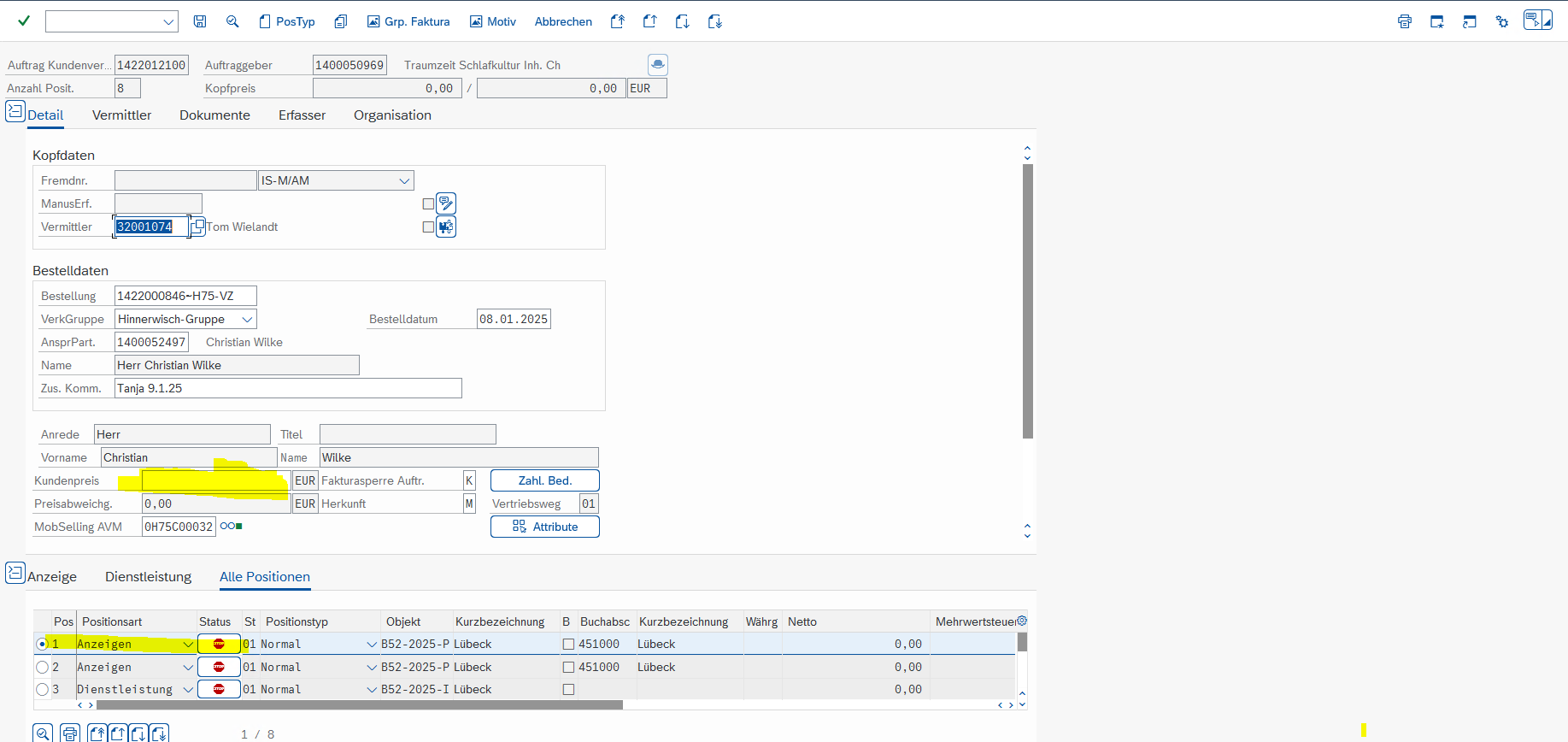The image size is (1568, 742).
Task: Click the icon button right of Tom Wielandt row
Action: pos(446,227)
